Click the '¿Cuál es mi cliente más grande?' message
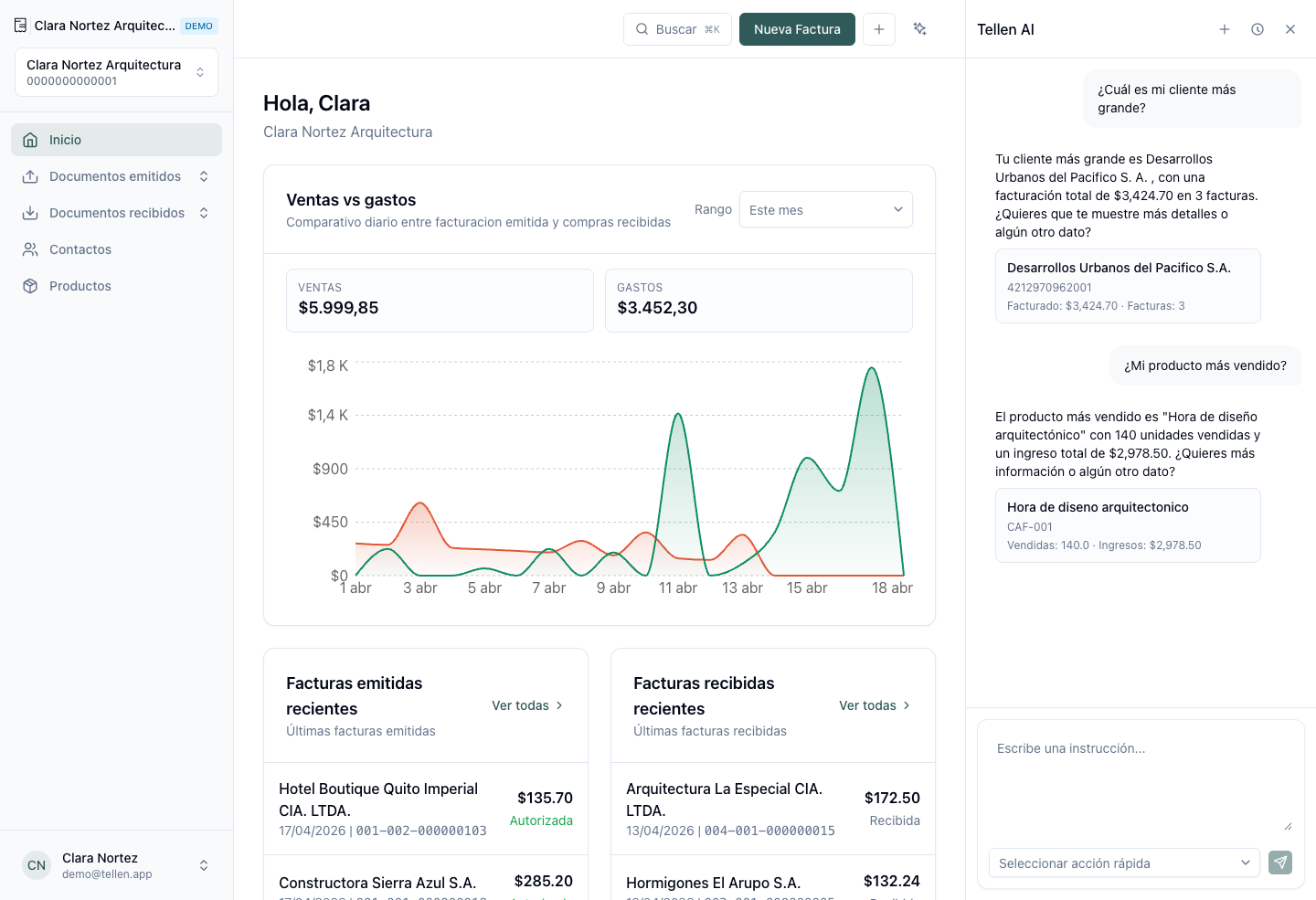The height and width of the screenshot is (900, 1316). click(1193, 99)
